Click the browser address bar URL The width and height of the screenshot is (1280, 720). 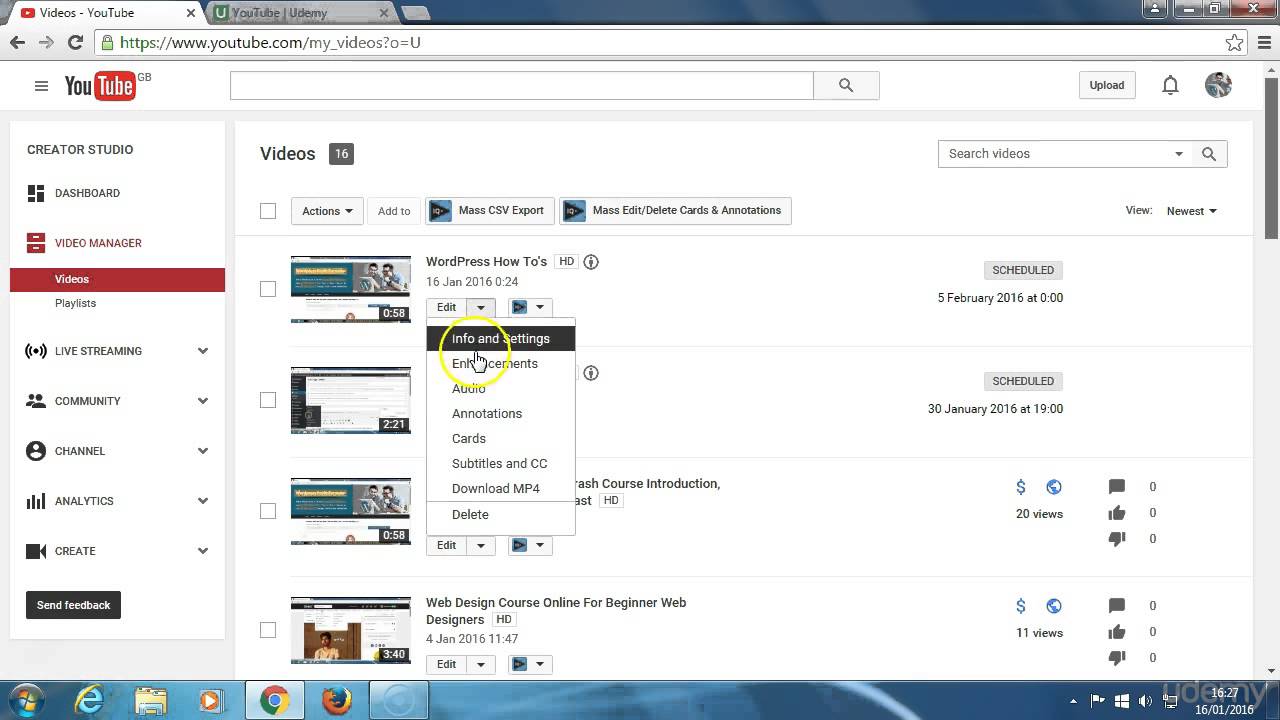pyautogui.click(x=270, y=43)
